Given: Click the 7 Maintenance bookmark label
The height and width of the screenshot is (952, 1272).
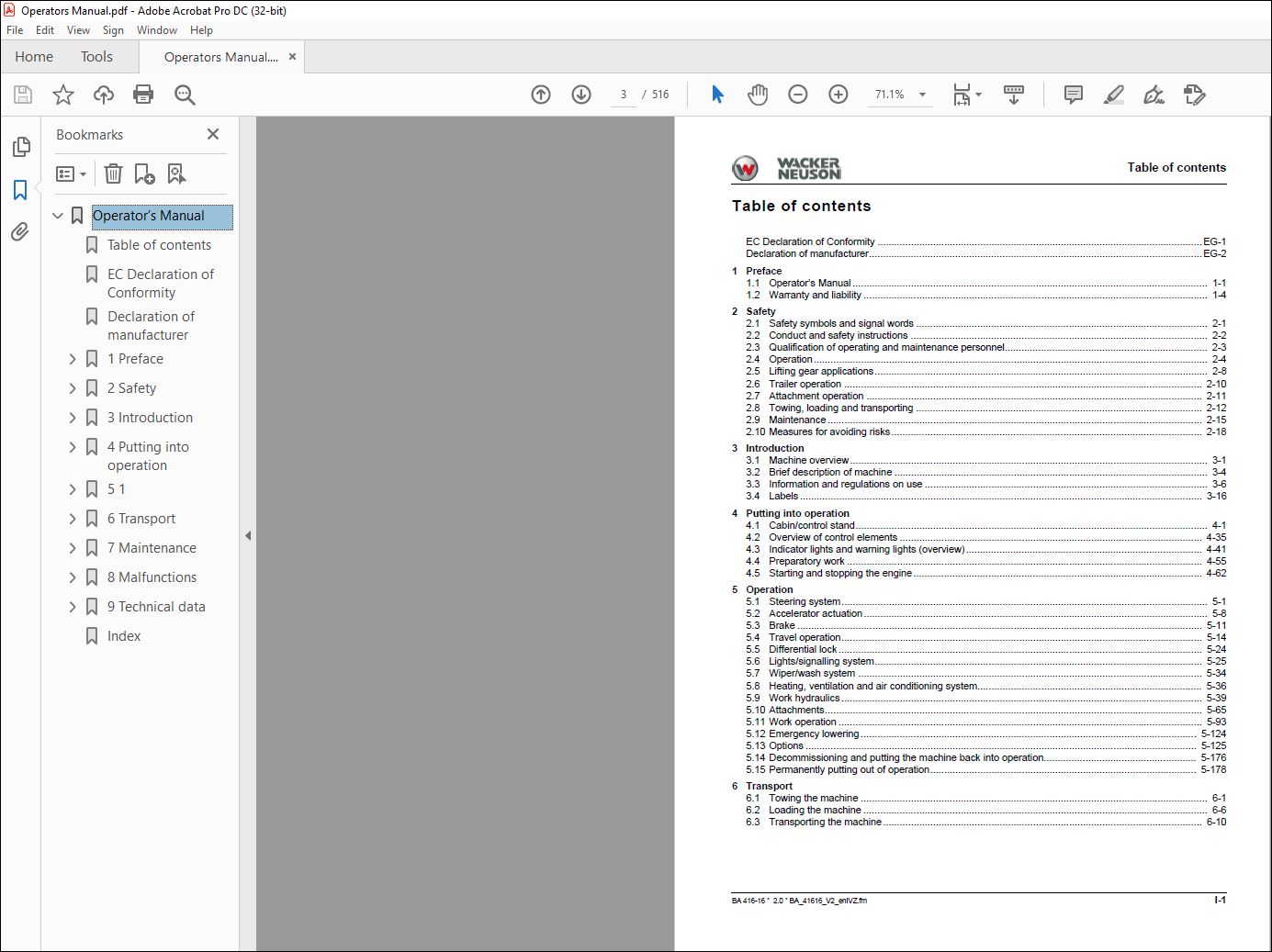Looking at the screenshot, I should click(152, 548).
